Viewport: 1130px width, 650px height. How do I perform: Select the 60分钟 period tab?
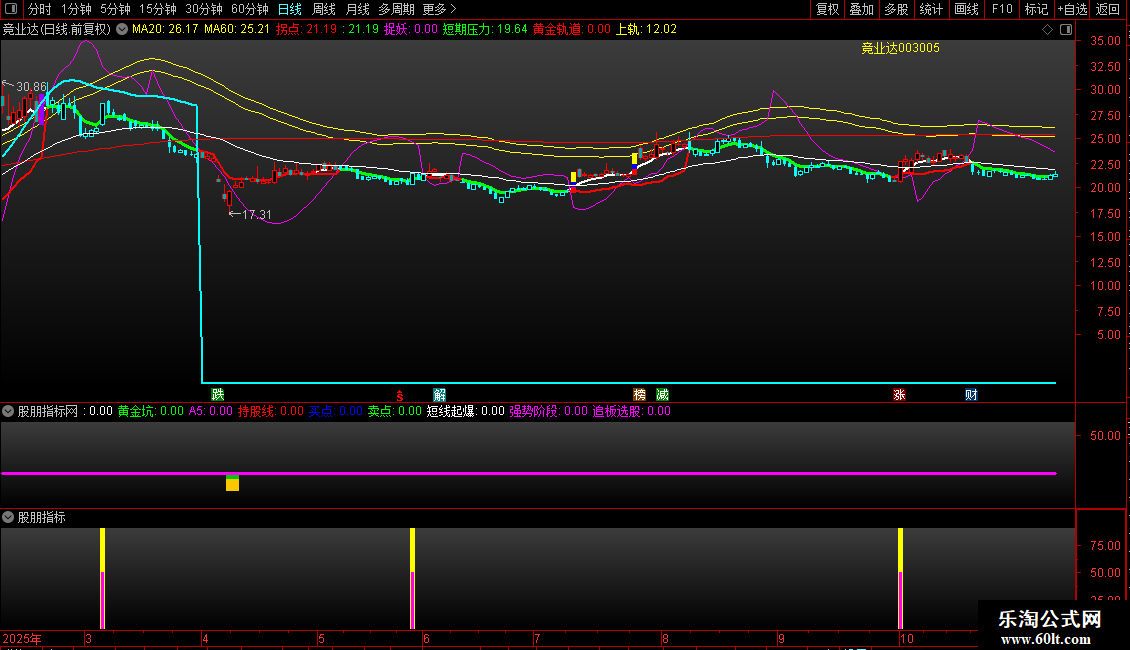pos(249,9)
